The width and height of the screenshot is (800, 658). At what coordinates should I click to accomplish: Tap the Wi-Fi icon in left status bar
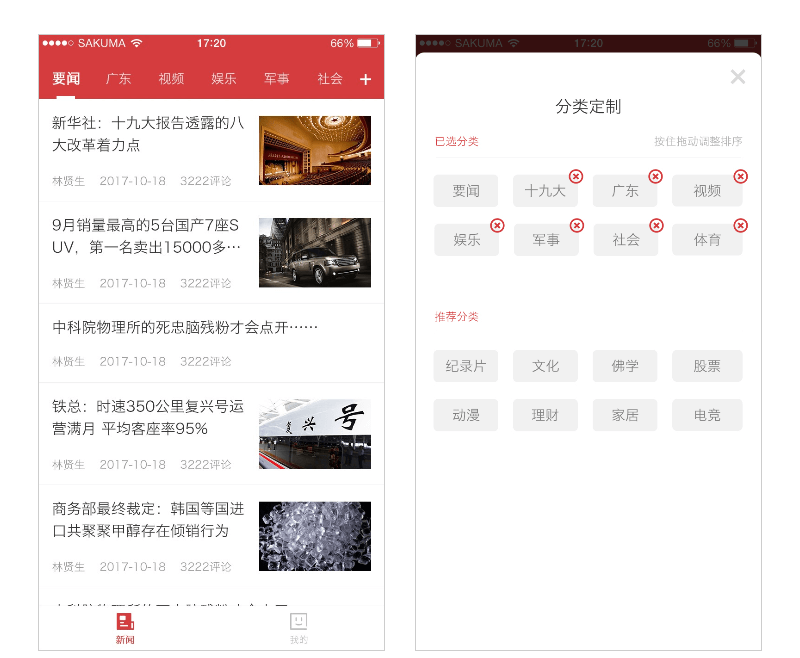point(136,43)
